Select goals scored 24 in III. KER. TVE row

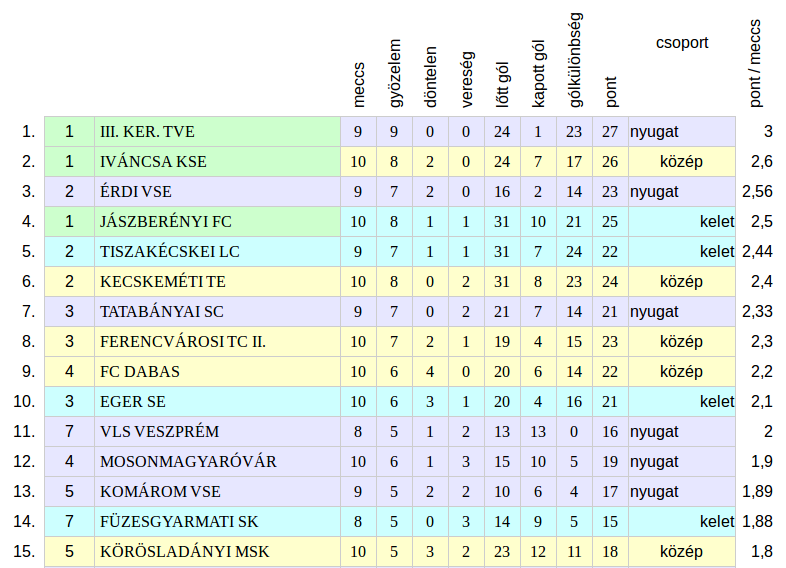(502, 132)
